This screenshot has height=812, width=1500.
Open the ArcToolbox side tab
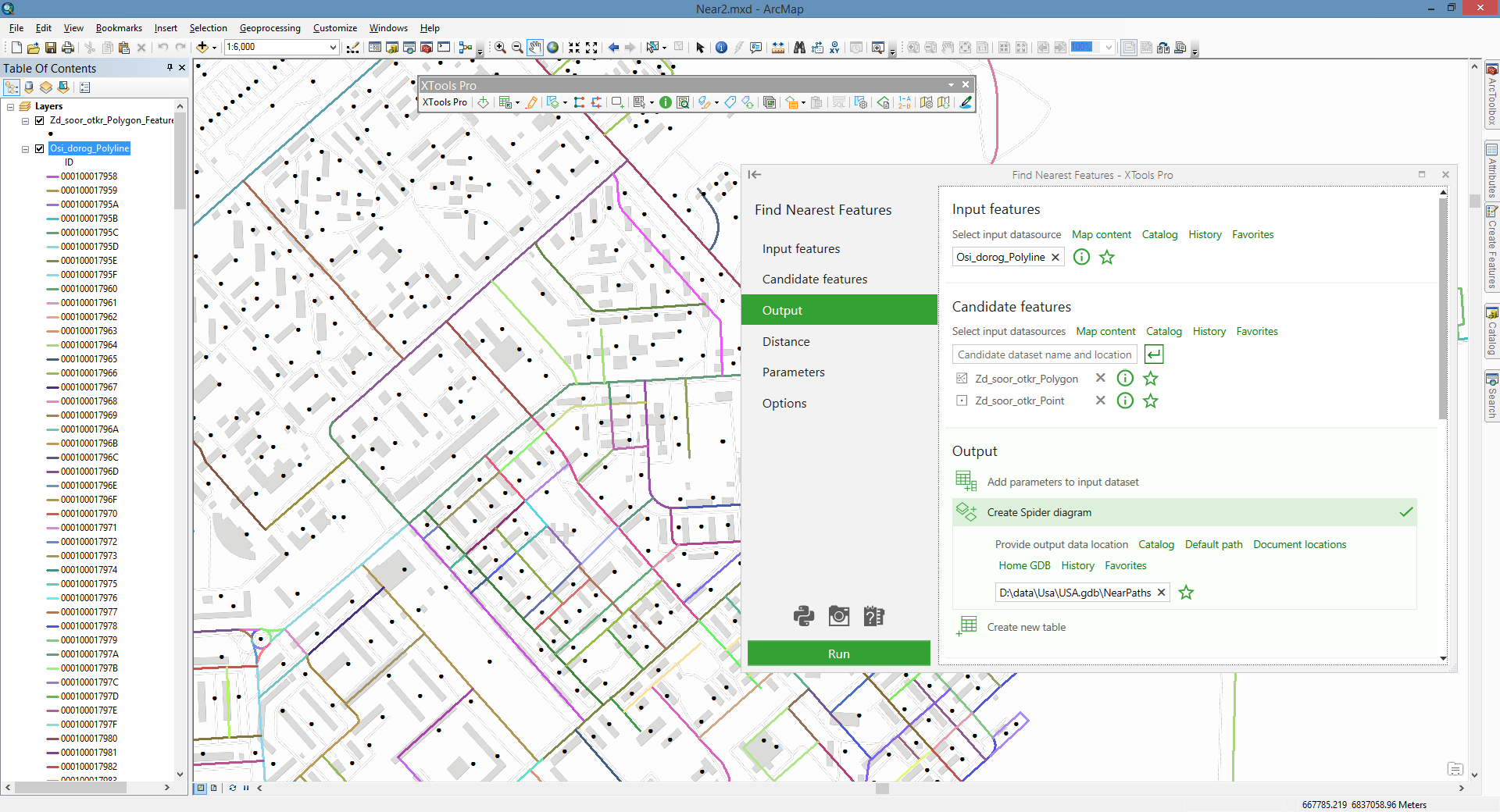click(x=1491, y=95)
